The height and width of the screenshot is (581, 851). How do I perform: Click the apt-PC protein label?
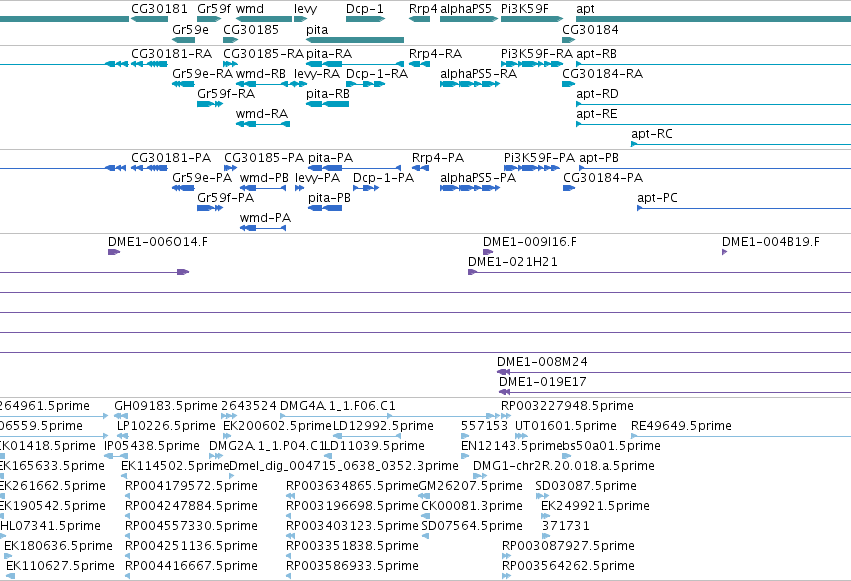(x=657, y=198)
